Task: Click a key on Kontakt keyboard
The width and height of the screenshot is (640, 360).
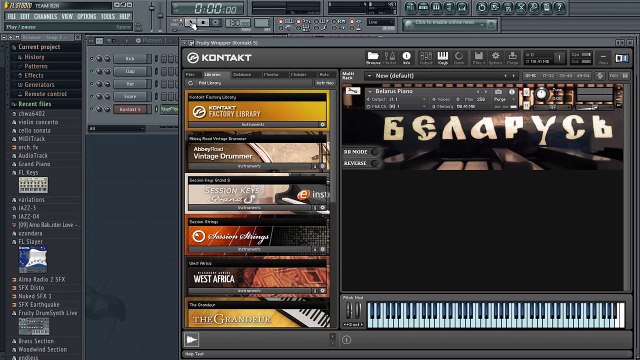Action: click(496, 315)
